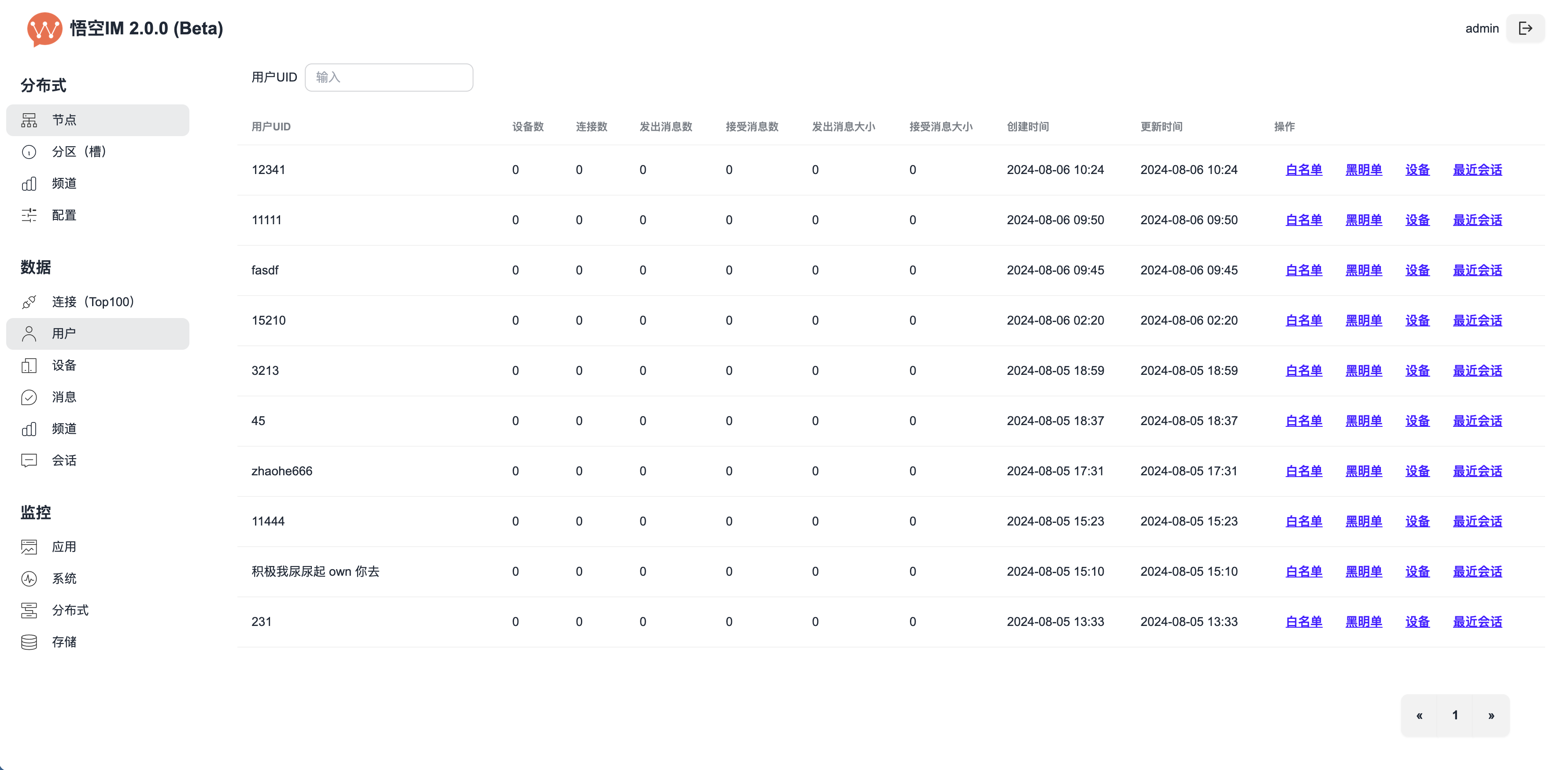Click the 分区（槽）slot icon
The height and width of the screenshot is (770, 1568).
tap(29, 152)
